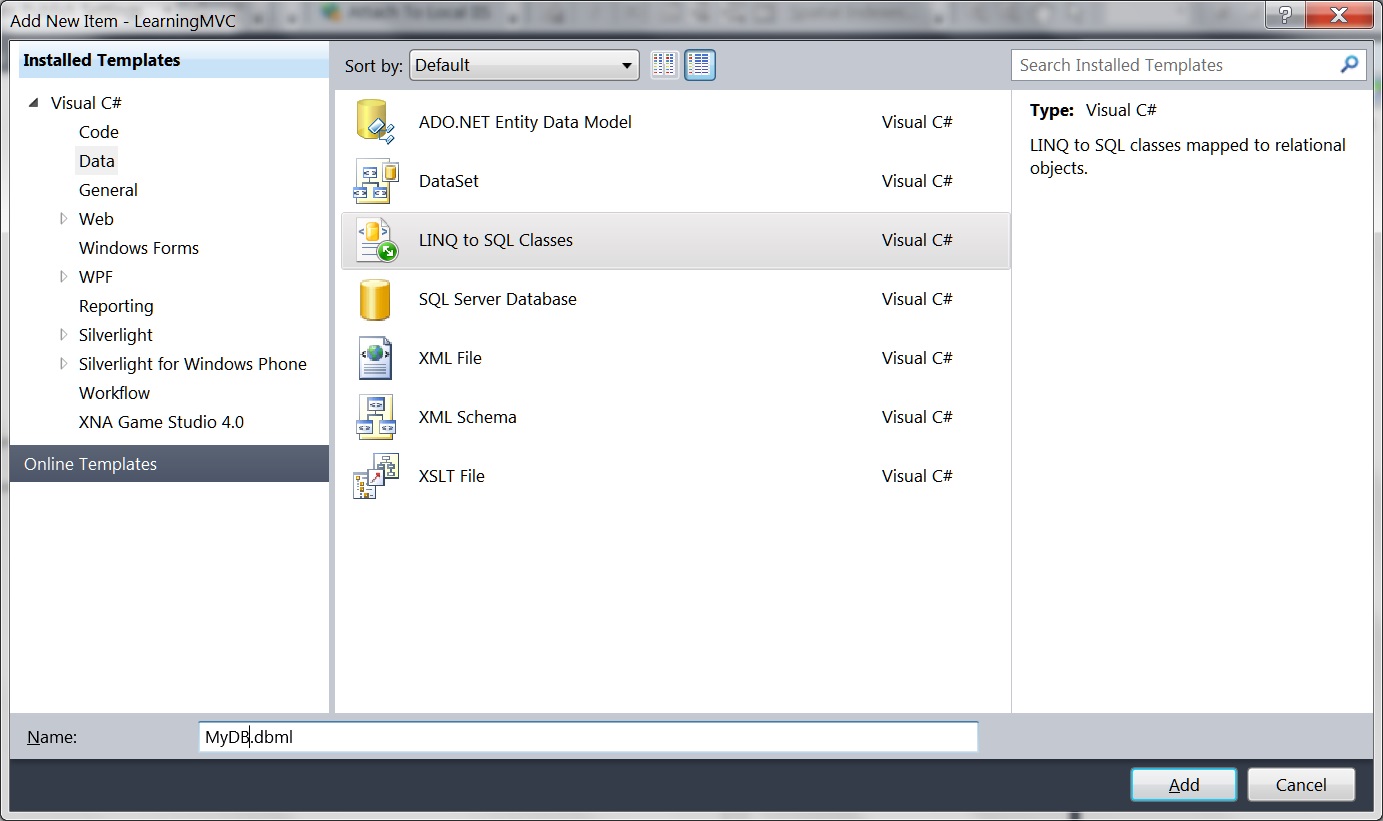Click the search magnifier icon

pyautogui.click(x=1349, y=65)
